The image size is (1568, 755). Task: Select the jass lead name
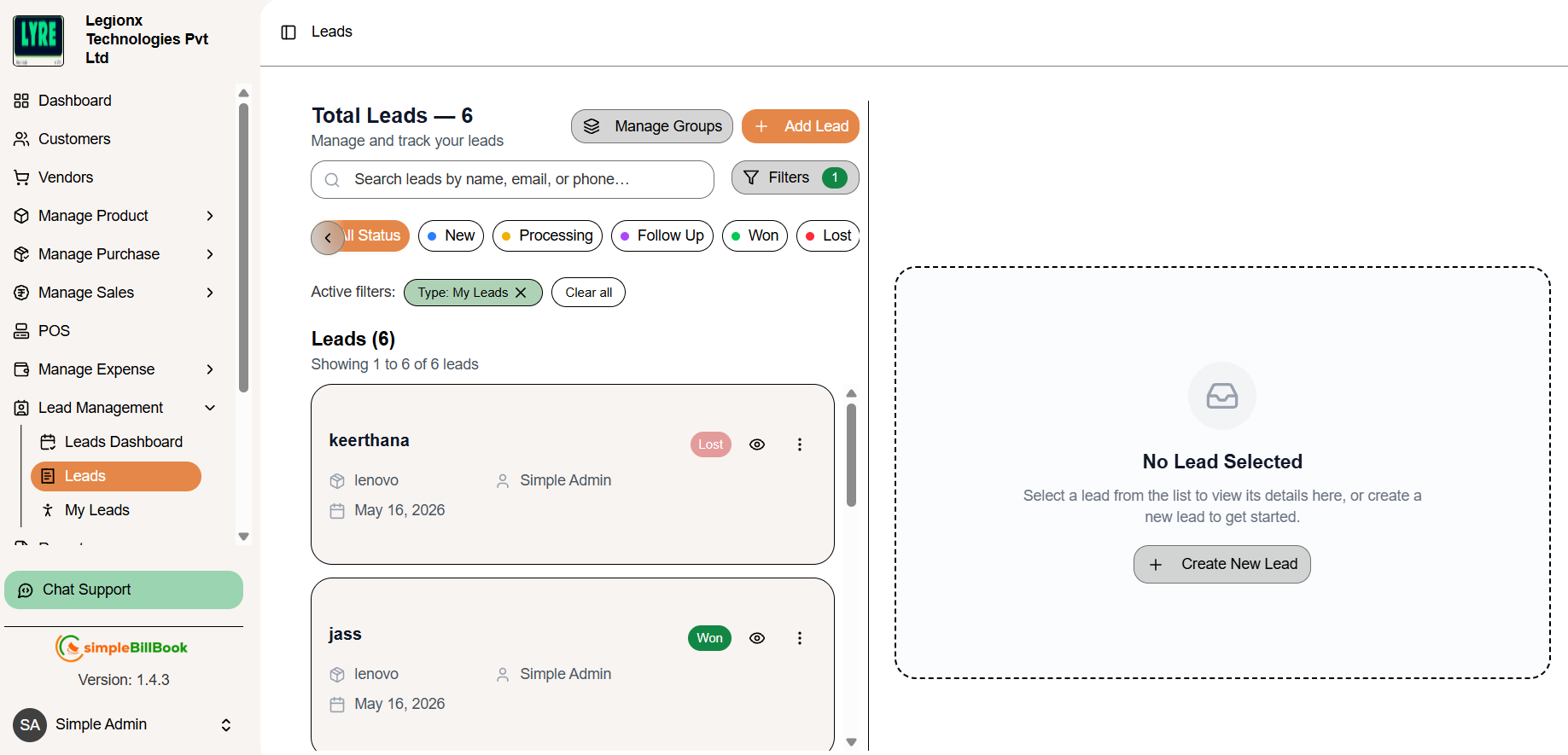[345, 634]
